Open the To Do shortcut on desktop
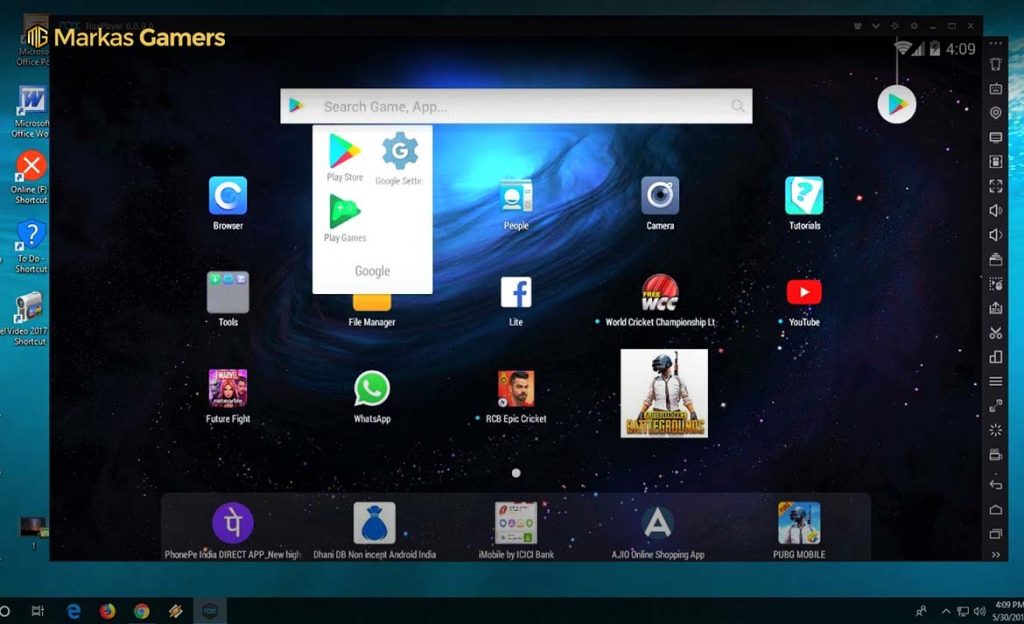The width and height of the screenshot is (1024, 624). coord(31,245)
